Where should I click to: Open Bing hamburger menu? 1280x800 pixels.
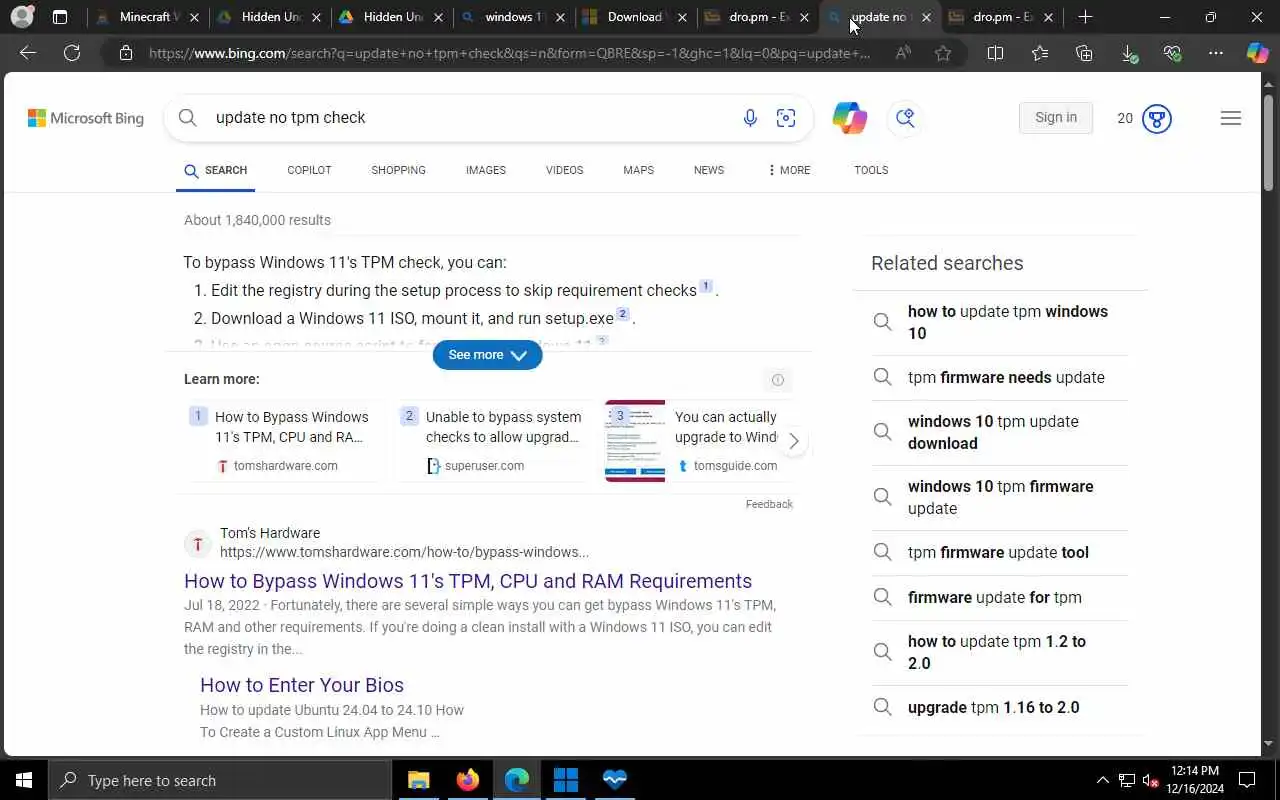(1231, 118)
